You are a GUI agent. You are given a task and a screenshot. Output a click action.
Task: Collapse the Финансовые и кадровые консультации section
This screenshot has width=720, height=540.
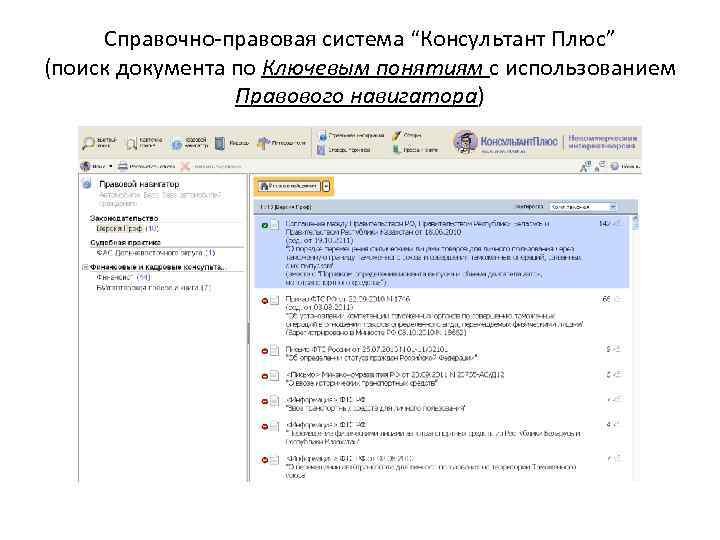coord(84,267)
